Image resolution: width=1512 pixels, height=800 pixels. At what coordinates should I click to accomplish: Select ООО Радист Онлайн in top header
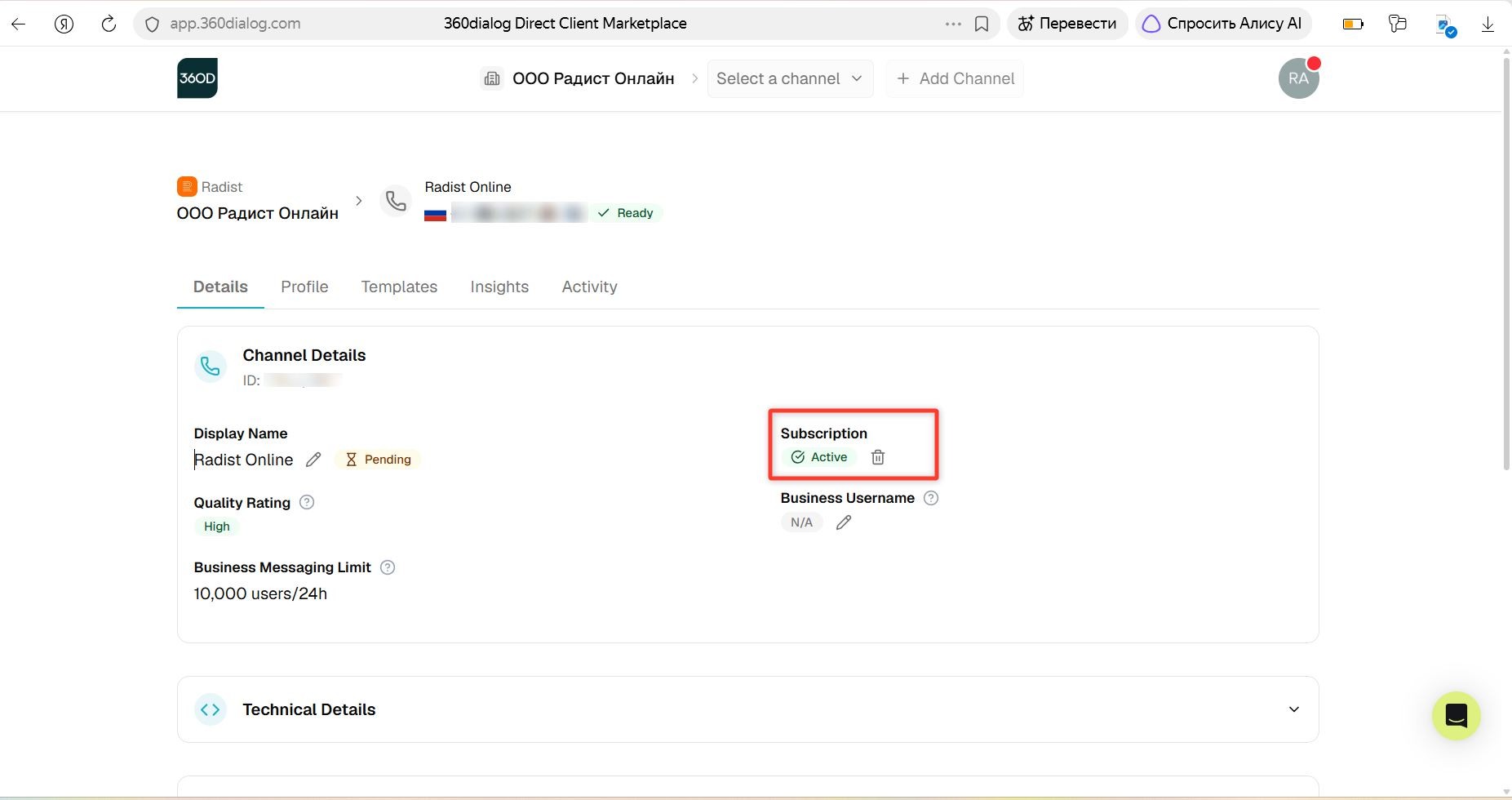pyautogui.click(x=593, y=78)
